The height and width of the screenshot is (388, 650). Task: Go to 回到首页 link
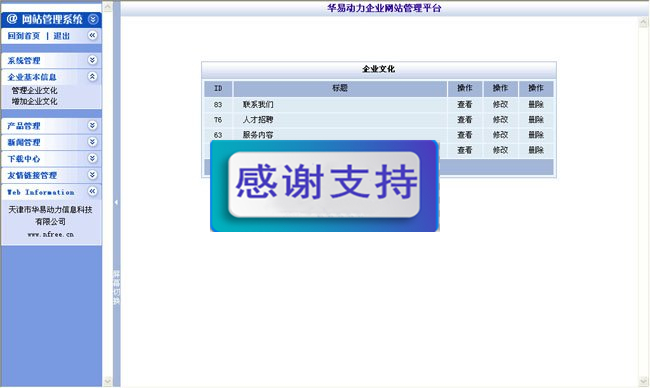[24, 36]
